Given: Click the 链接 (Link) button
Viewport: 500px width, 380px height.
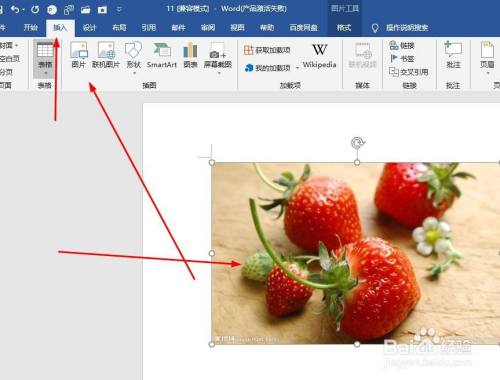Looking at the screenshot, I should [402, 45].
